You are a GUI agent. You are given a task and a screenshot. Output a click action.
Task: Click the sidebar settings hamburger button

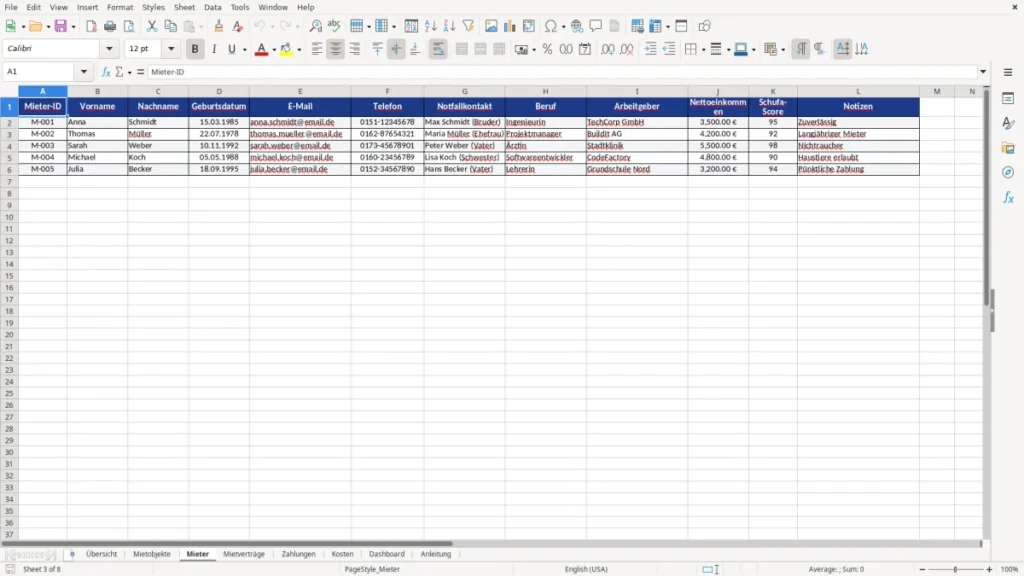click(x=1008, y=72)
